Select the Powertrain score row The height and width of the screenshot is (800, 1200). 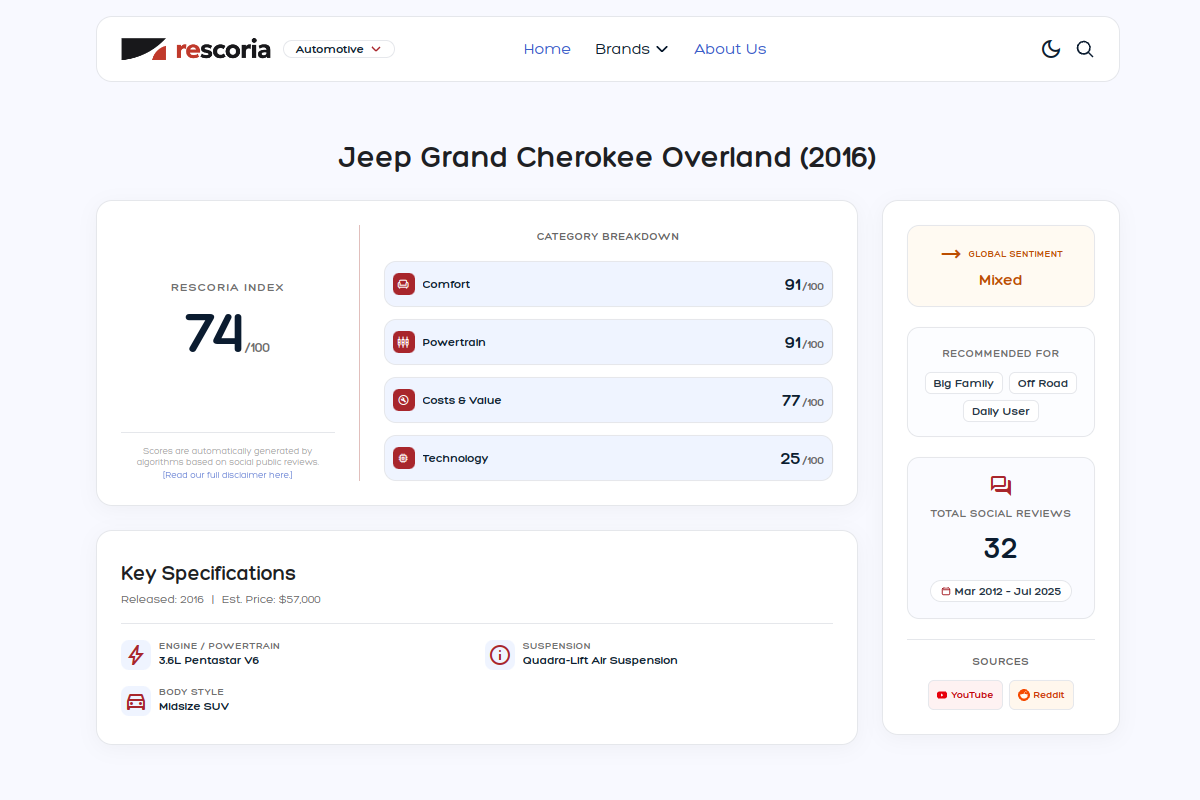(x=608, y=342)
